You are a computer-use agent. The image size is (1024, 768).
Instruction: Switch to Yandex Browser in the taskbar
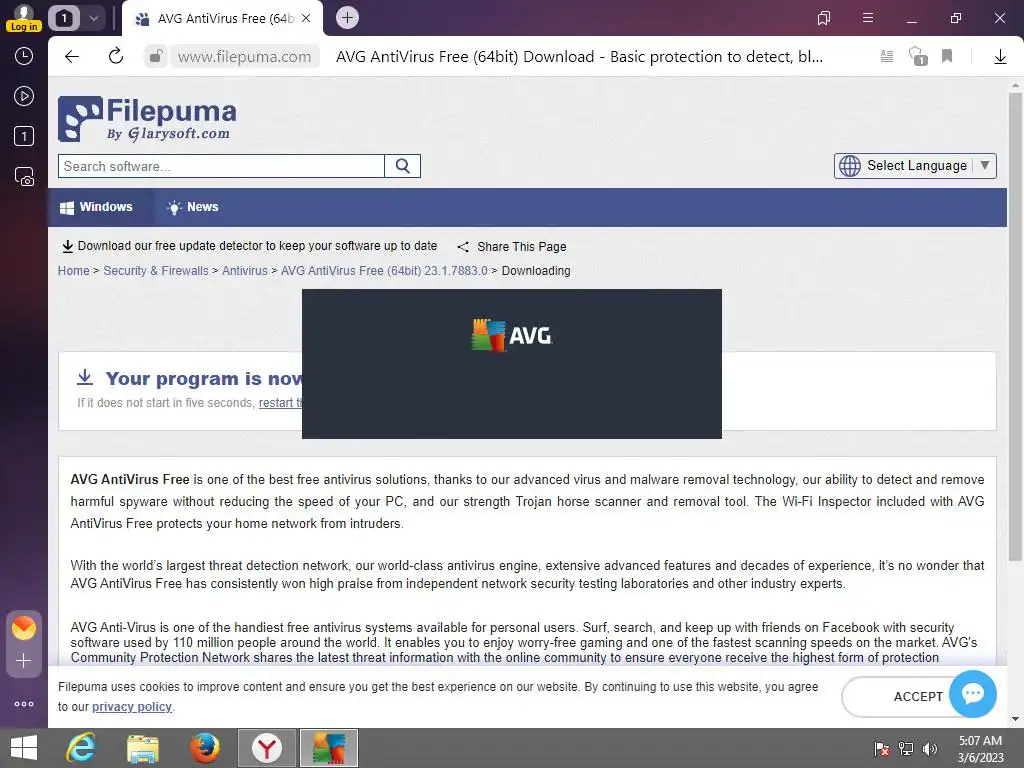click(x=266, y=748)
